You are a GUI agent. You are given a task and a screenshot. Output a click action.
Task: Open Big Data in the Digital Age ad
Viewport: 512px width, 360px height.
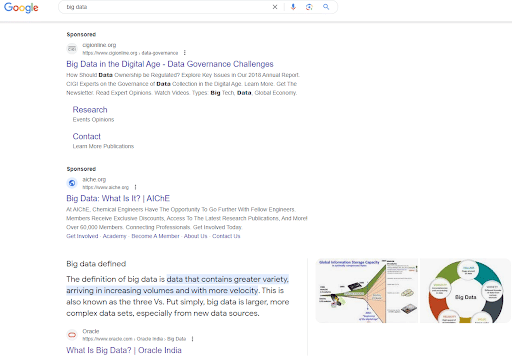(x=170, y=64)
